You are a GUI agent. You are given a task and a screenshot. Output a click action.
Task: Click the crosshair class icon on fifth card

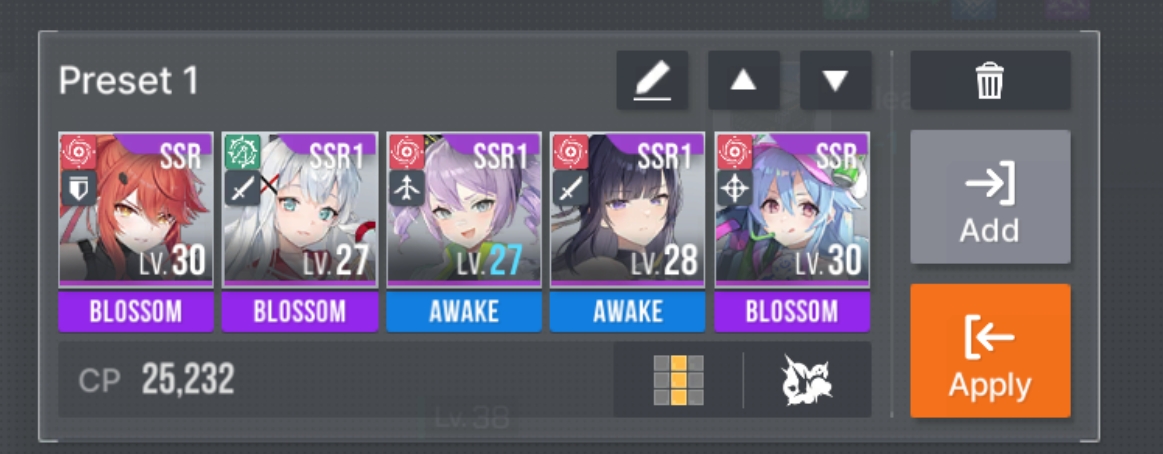[734, 188]
